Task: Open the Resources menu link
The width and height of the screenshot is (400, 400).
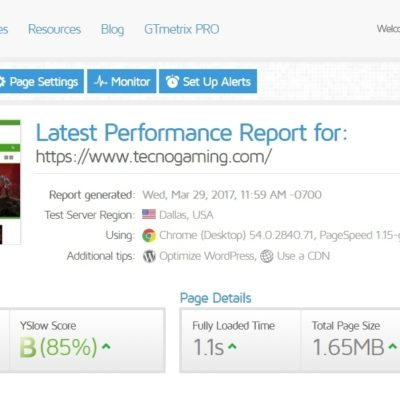Action: [54, 29]
